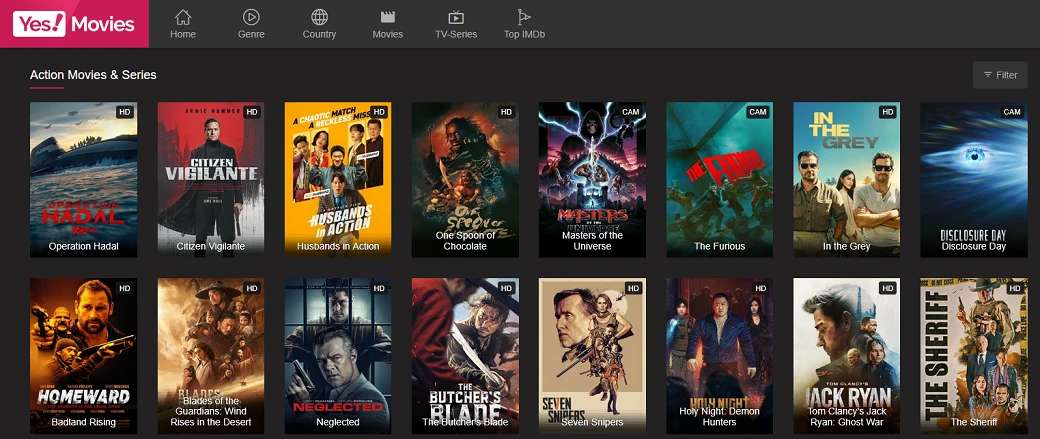This screenshot has width=1040, height=439.
Task: Open the Country menu label
Action: pyautogui.click(x=320, y=34)
